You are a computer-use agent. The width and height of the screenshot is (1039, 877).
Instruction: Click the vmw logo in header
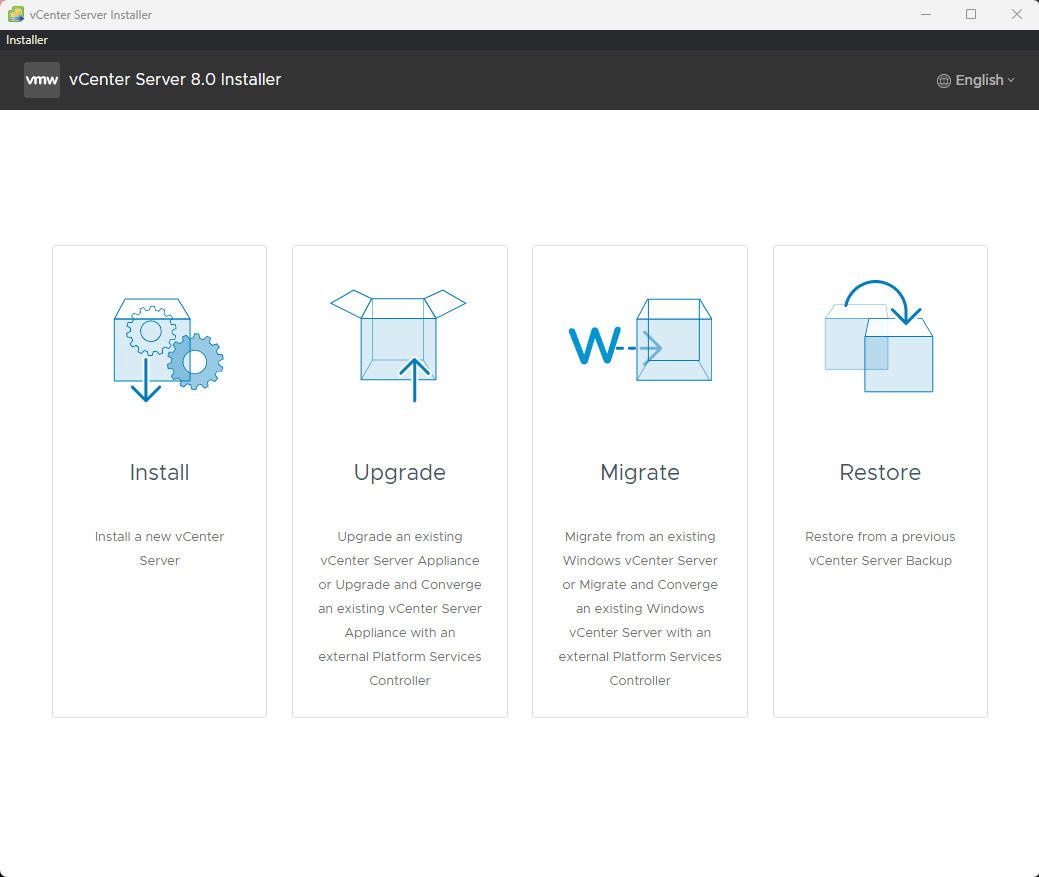[x=42, y=80]
